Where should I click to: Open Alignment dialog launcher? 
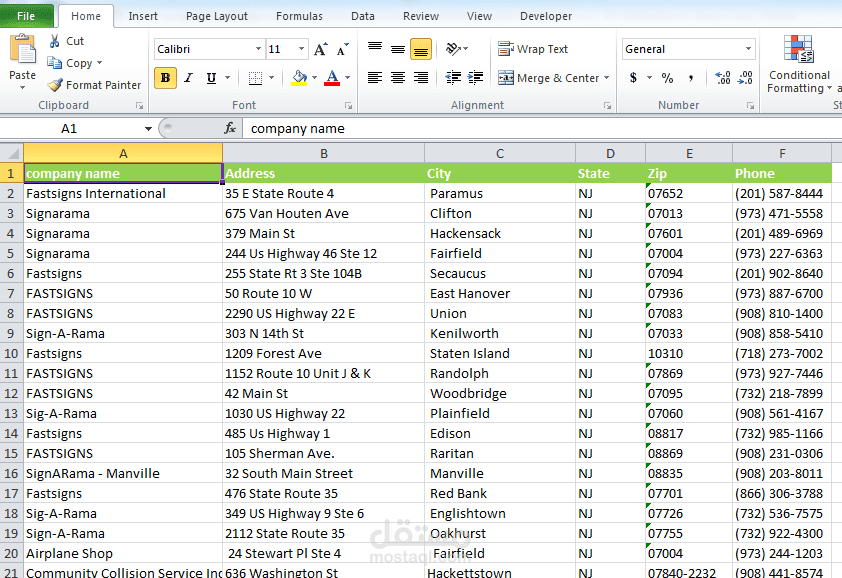(x=607, y=106)
